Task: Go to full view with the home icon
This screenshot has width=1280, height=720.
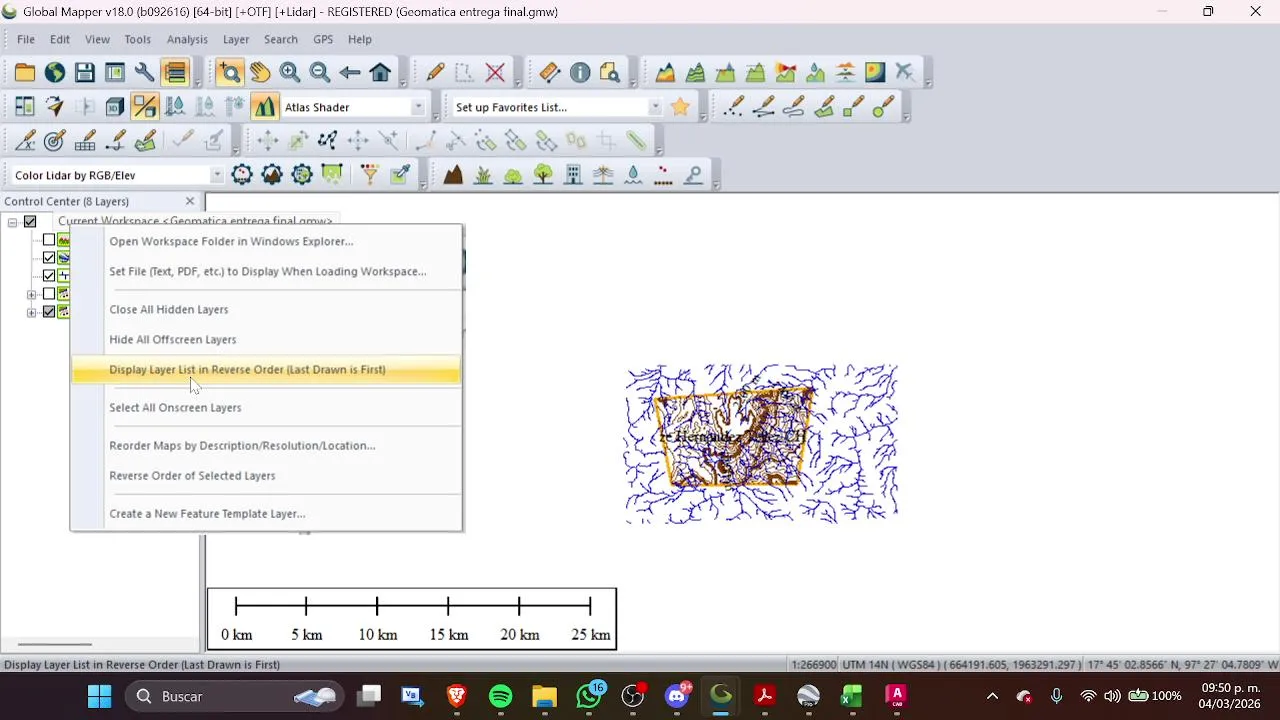Action: [x=380, y=72]
